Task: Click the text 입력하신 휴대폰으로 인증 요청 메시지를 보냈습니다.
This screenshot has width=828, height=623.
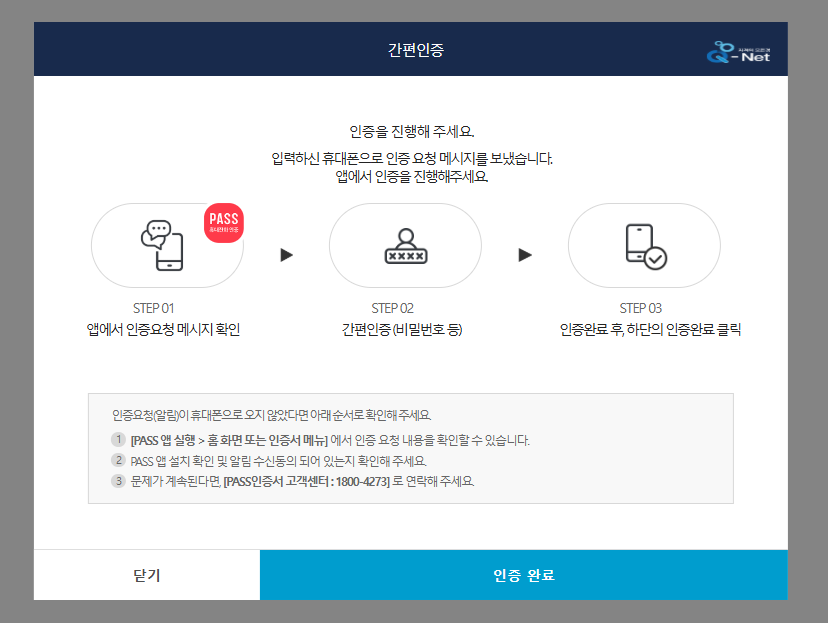Action: click(x=412, y=158)
